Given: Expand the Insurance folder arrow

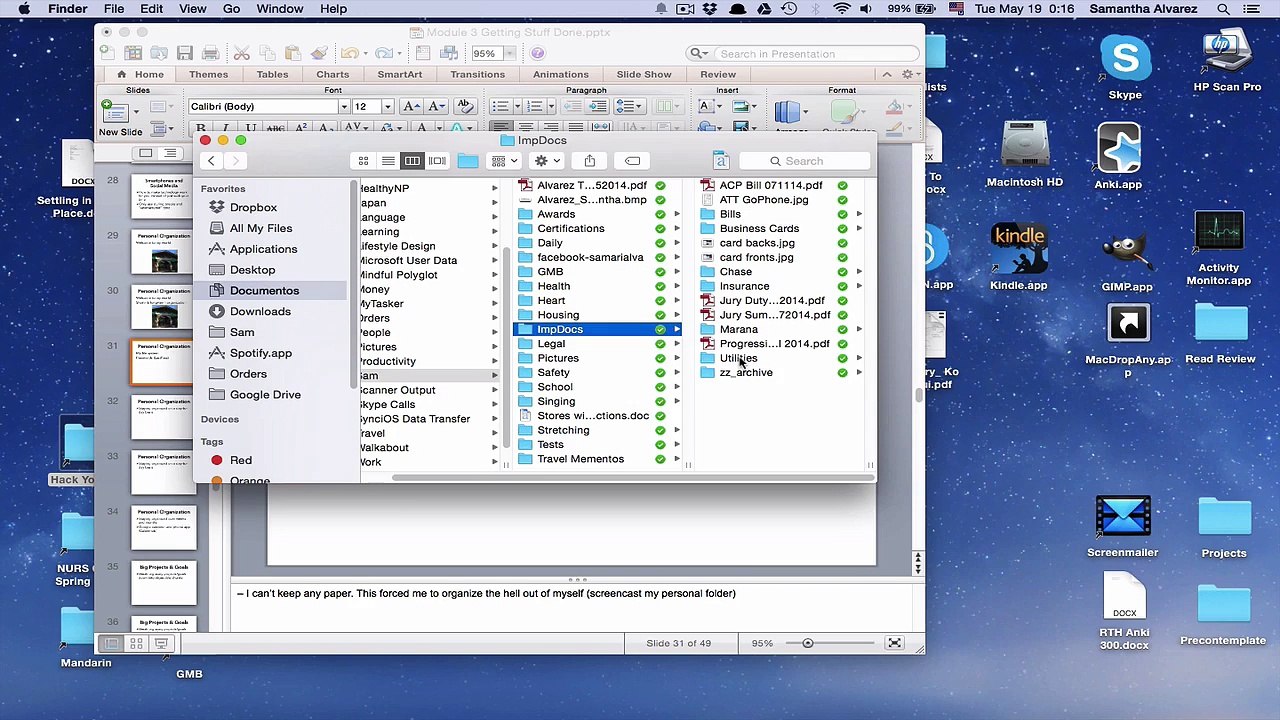Looking at the screenshot, I should [x=859, y=286].
